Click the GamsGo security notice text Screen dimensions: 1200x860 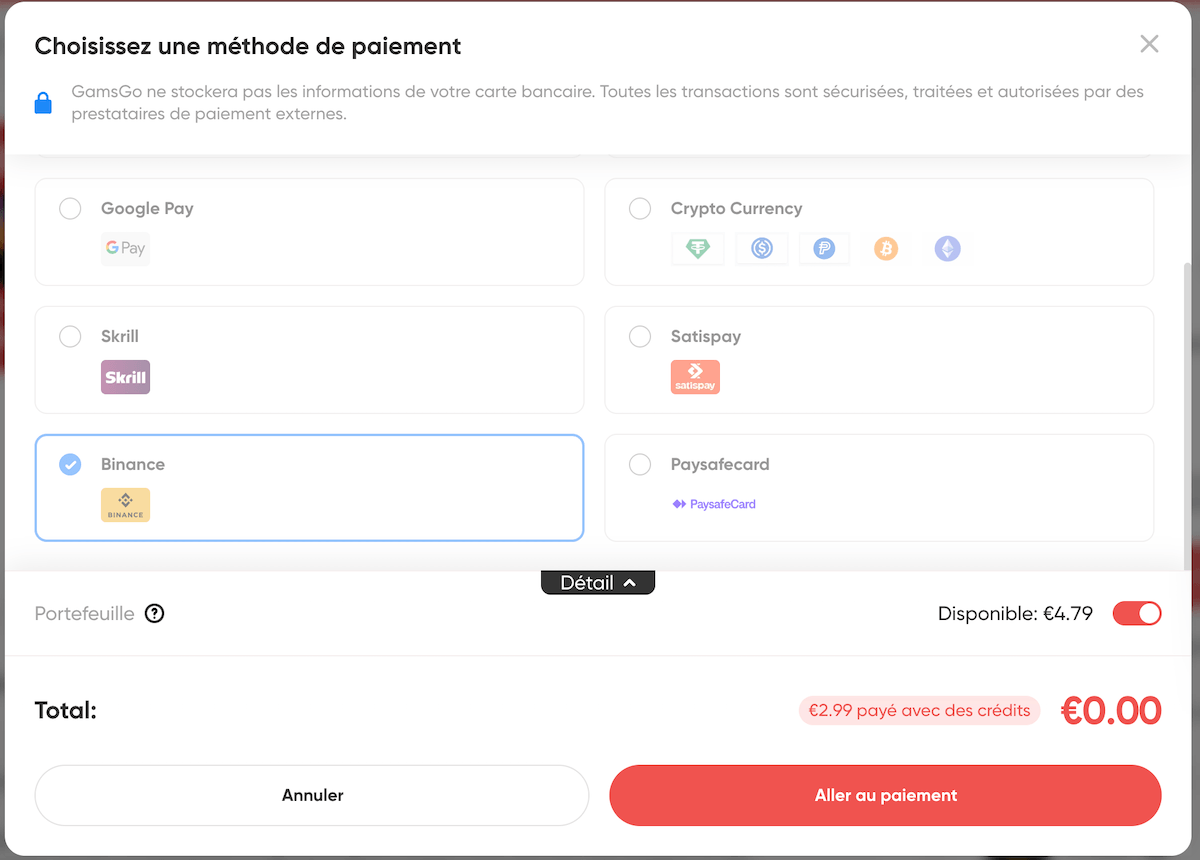608,102
